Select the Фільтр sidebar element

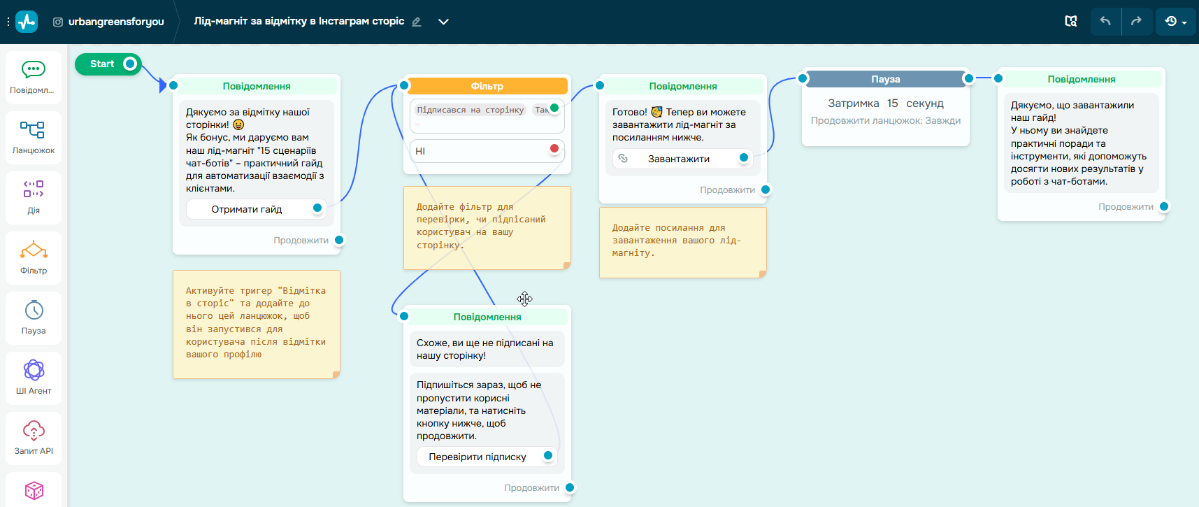click(x=33, y=256)
